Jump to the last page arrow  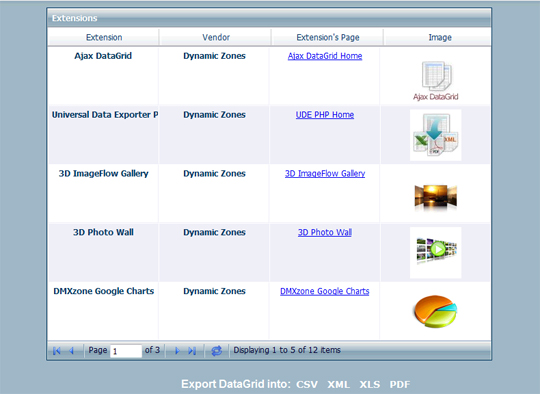(x=192, y=351)
